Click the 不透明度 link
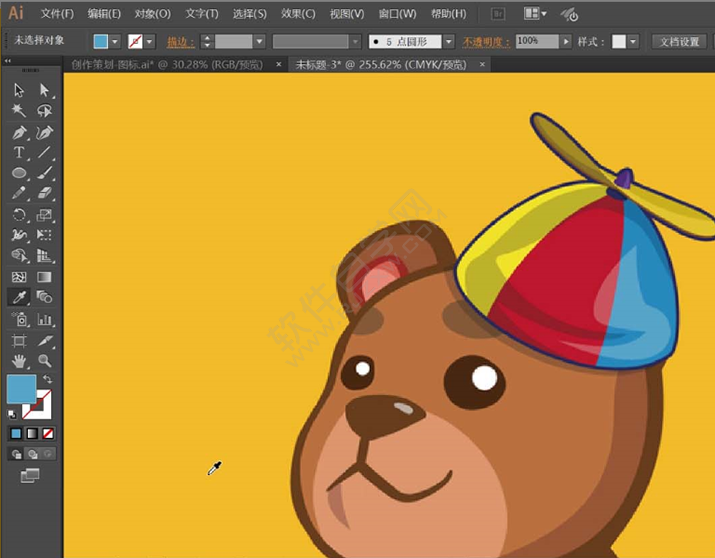715x558 pixels. pyautogui.click(x=485, y=42)
